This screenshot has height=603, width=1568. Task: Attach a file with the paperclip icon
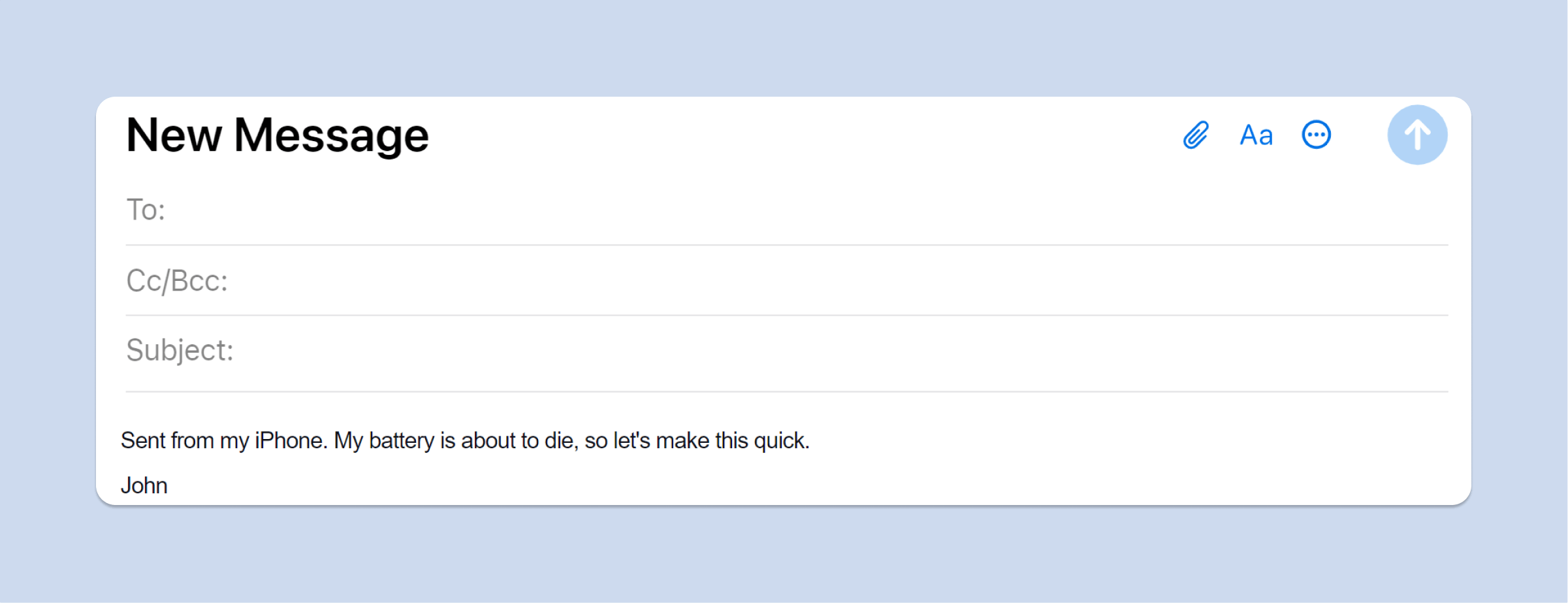click(1196, 135)
